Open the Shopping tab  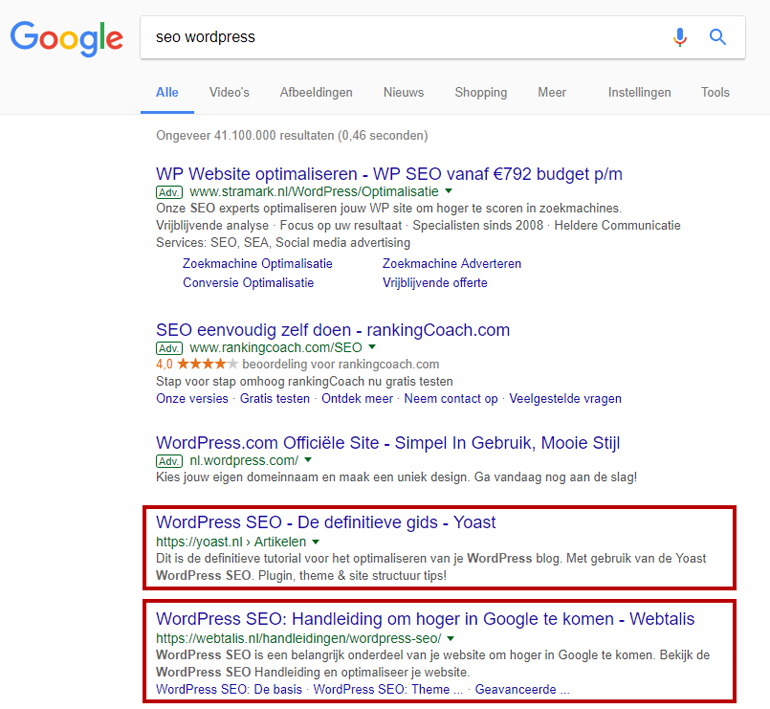point(481,92)
